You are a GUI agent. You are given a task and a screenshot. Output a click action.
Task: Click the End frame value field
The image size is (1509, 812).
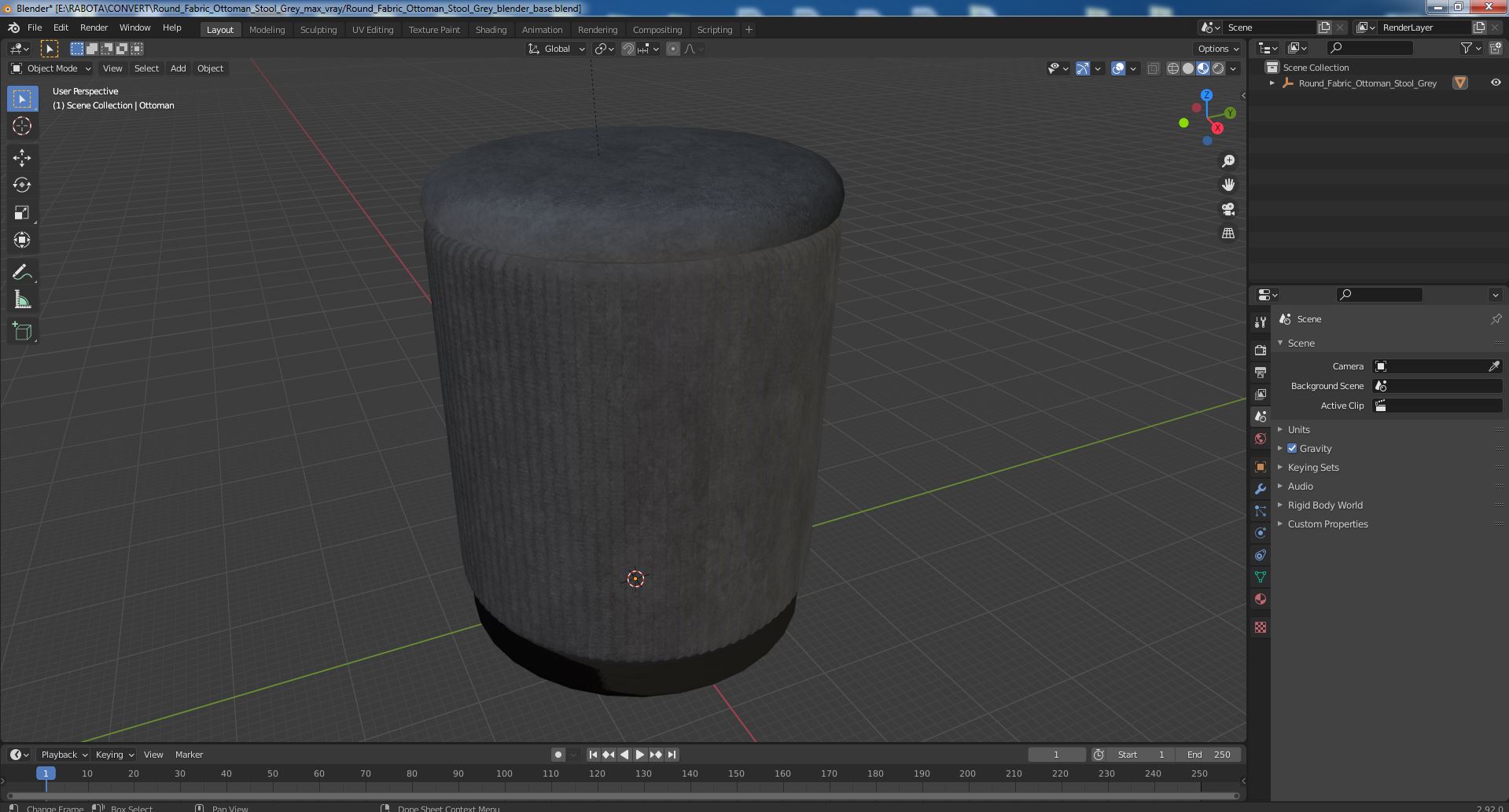pyautogui.click(x=1209, y=755)
